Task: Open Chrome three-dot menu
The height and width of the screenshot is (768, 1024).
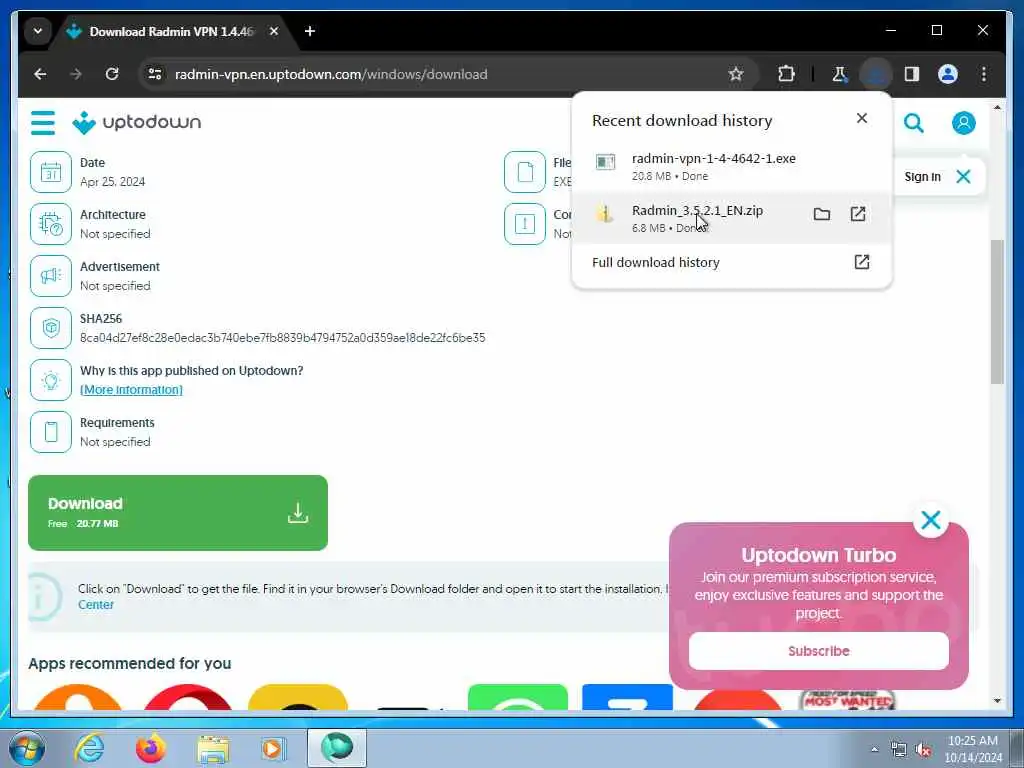Action: click(x=984, y=74)
